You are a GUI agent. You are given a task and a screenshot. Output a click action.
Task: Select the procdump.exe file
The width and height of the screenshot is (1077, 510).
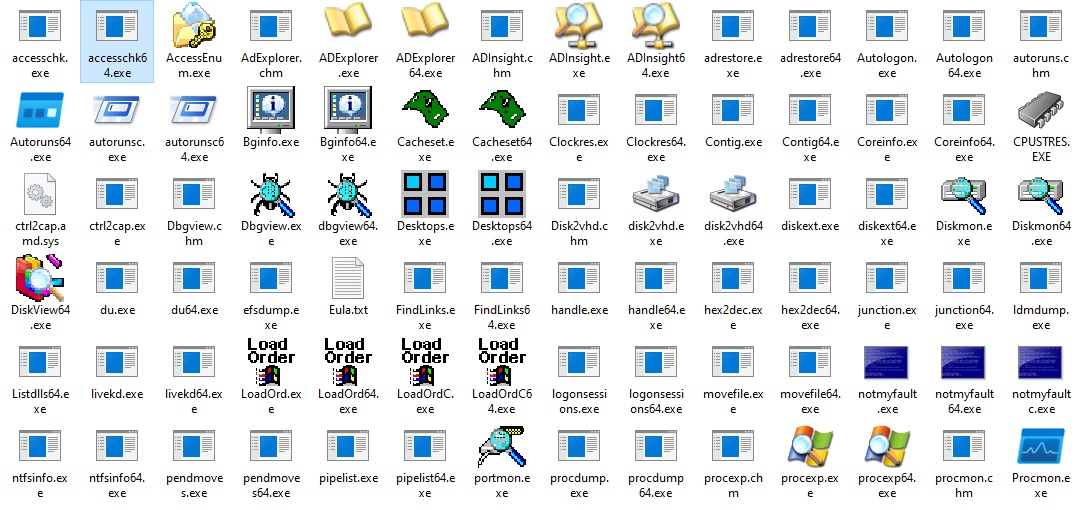[579, 461]
